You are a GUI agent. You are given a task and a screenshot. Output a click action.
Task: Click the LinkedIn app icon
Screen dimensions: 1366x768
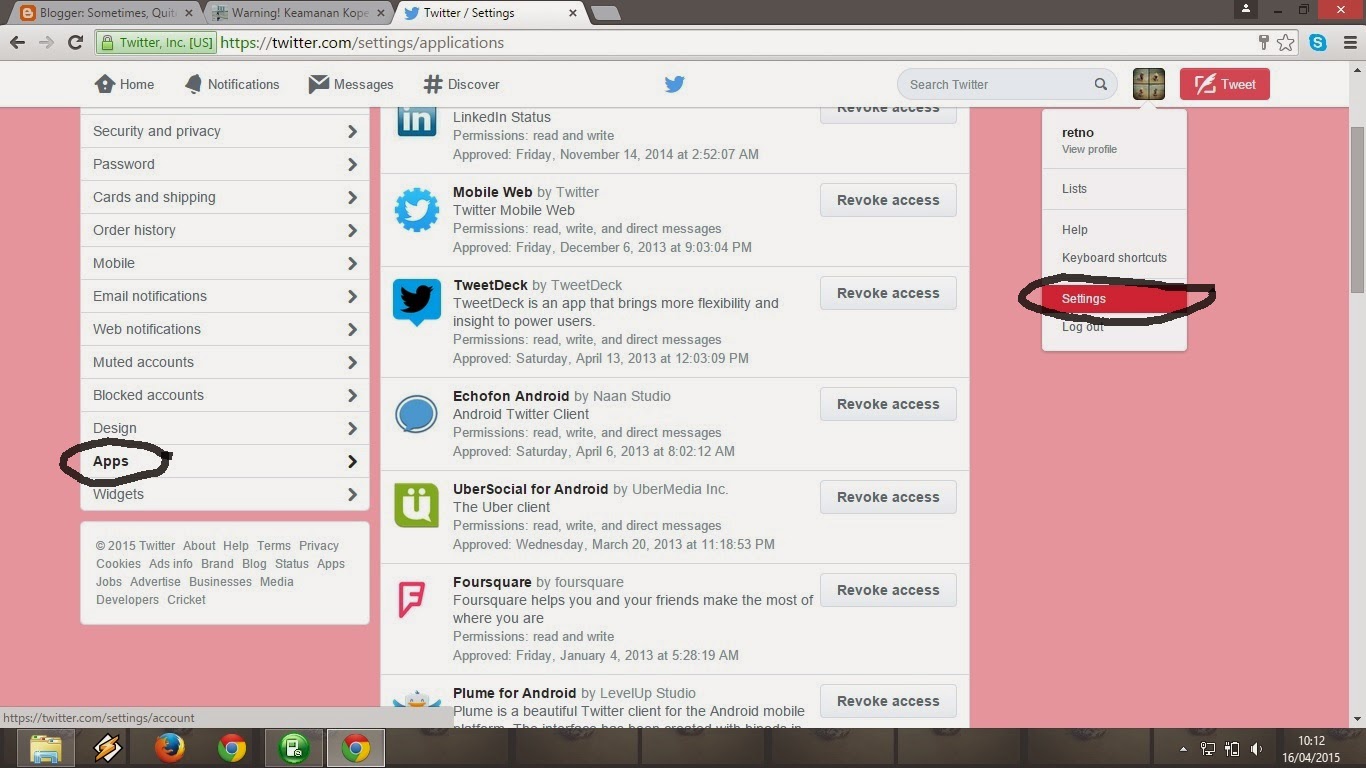tap(416, 121)
